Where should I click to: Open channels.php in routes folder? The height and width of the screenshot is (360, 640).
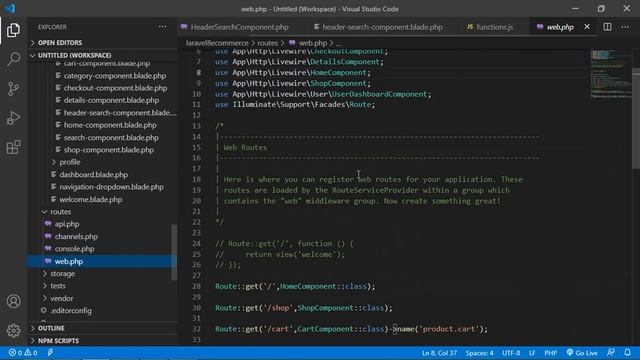pyautogui.click(x=76, y=236)
